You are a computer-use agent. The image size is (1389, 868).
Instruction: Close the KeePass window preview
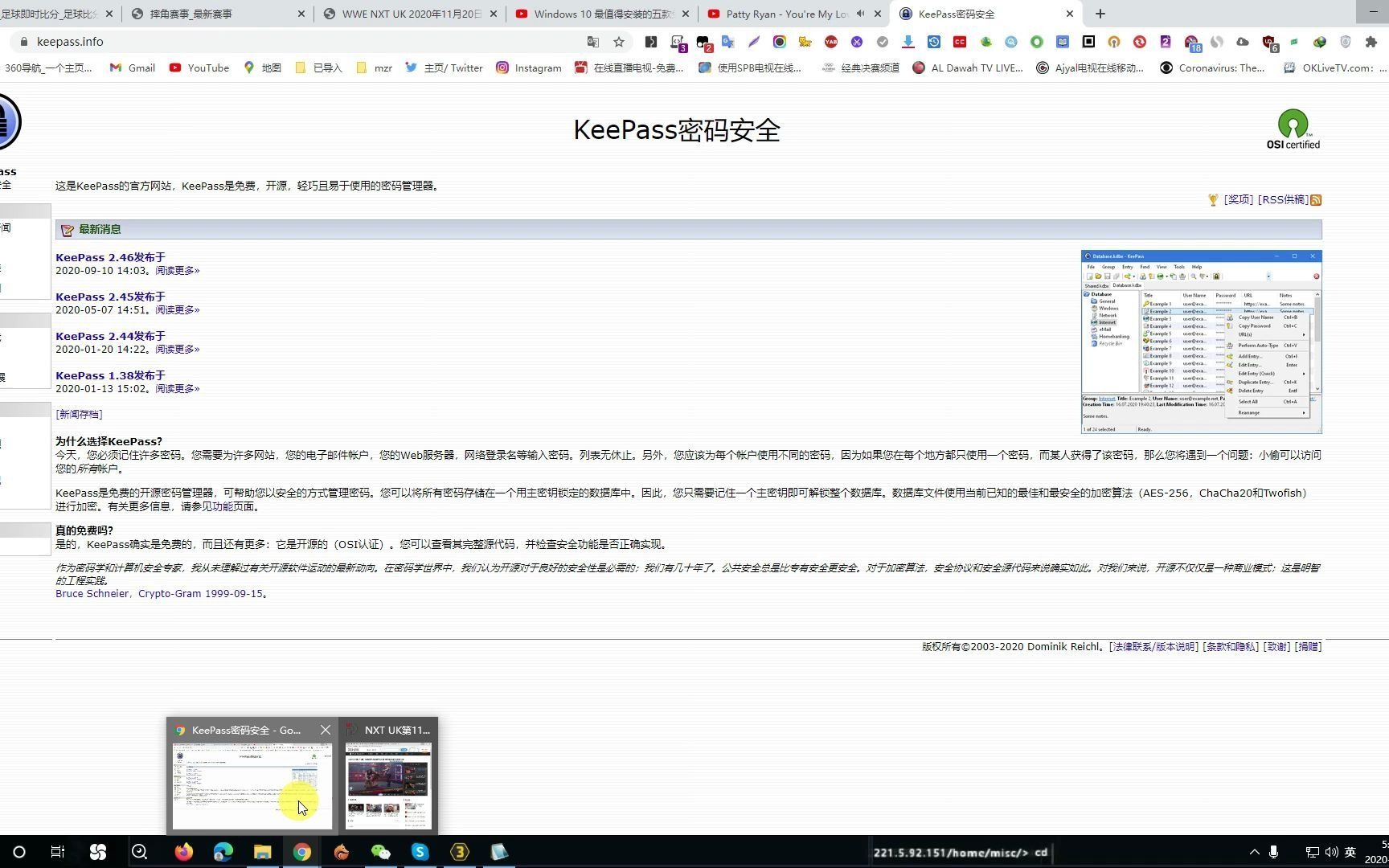(325, 730)
